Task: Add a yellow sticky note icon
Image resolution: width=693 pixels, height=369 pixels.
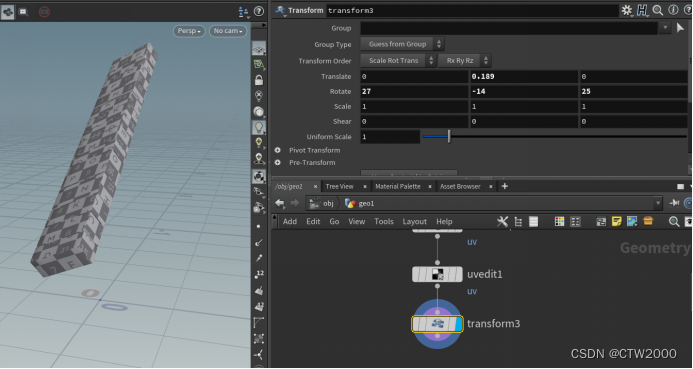Action: point(617,221)
